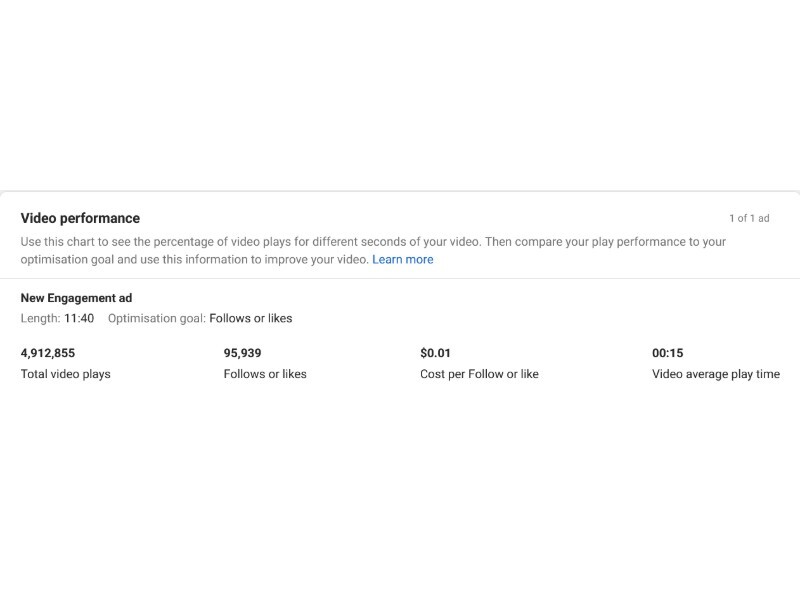
Task: Click the 1 of 1 ad indicator
Action: [748, 217]
